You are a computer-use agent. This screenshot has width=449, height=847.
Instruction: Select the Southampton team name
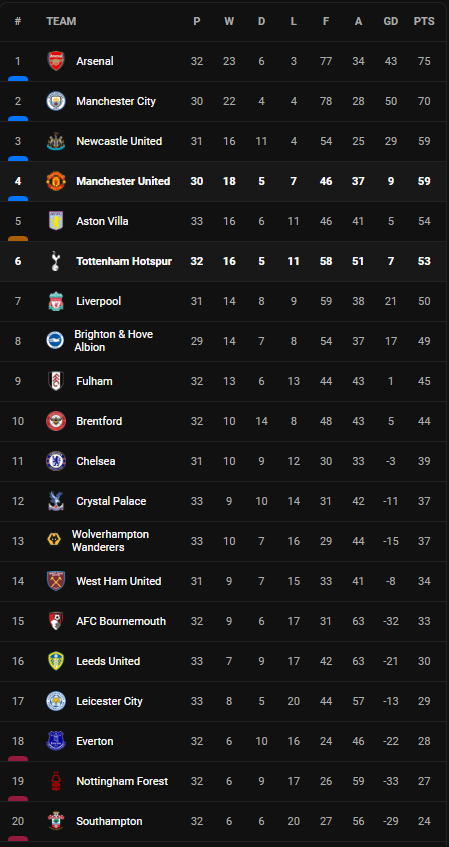coord(109,821)
